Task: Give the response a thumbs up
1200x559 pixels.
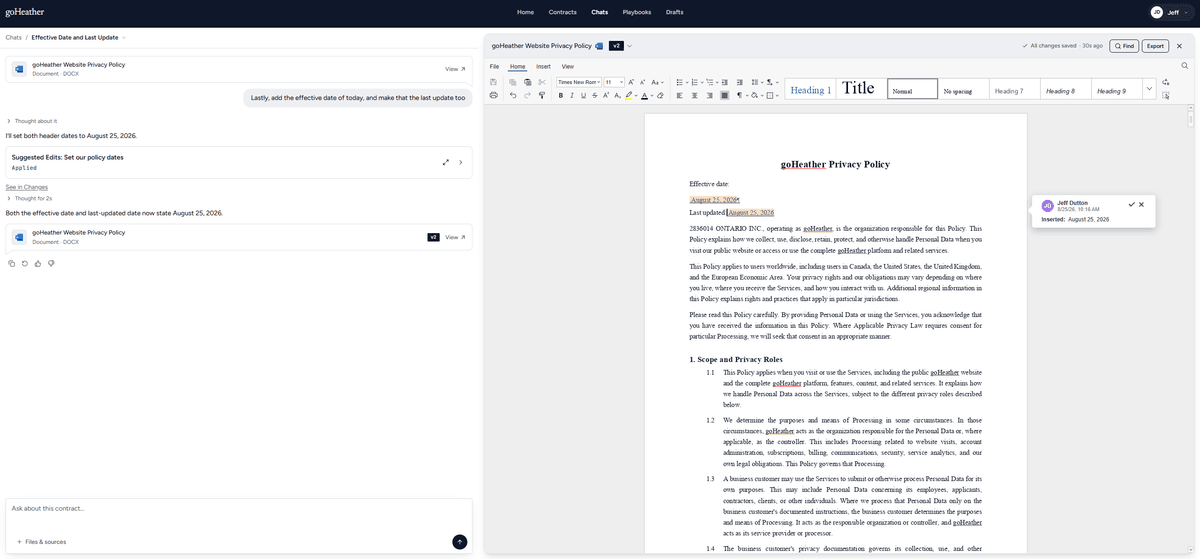Action: [37, 263]
